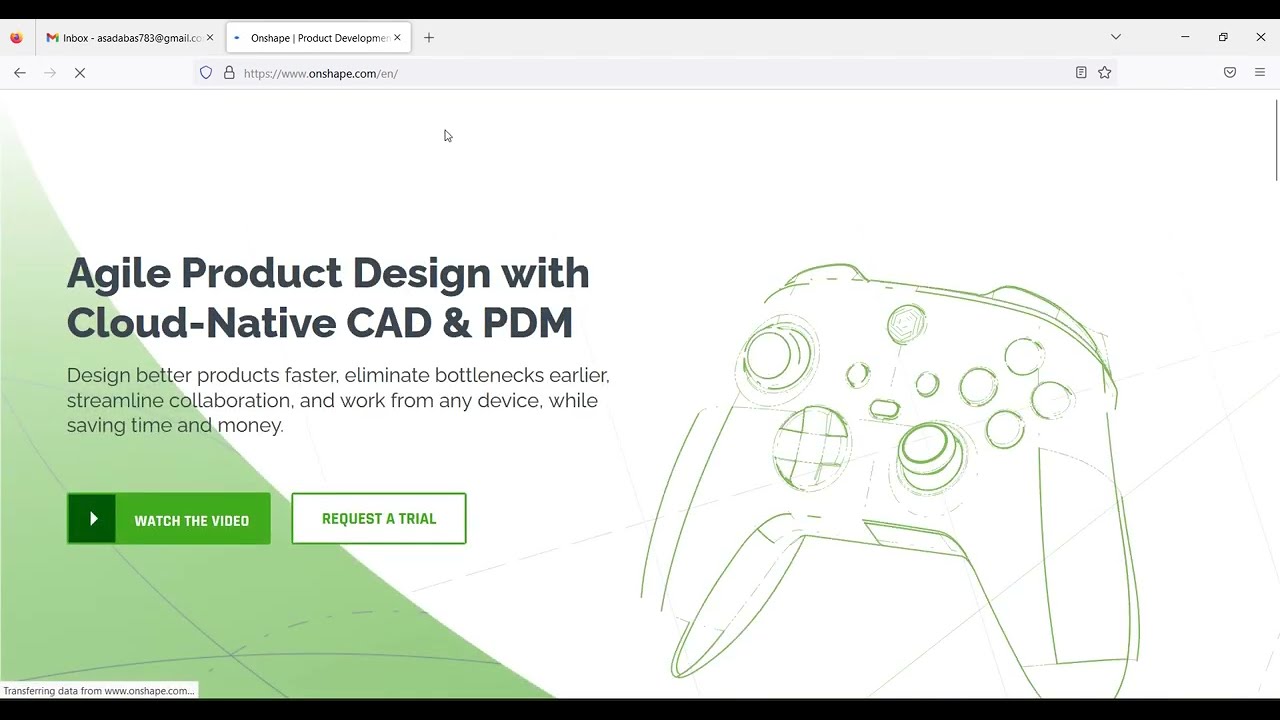1280x720 pixels.
Task: Close the Gmail Inbox tab
Action: point(209,37)
